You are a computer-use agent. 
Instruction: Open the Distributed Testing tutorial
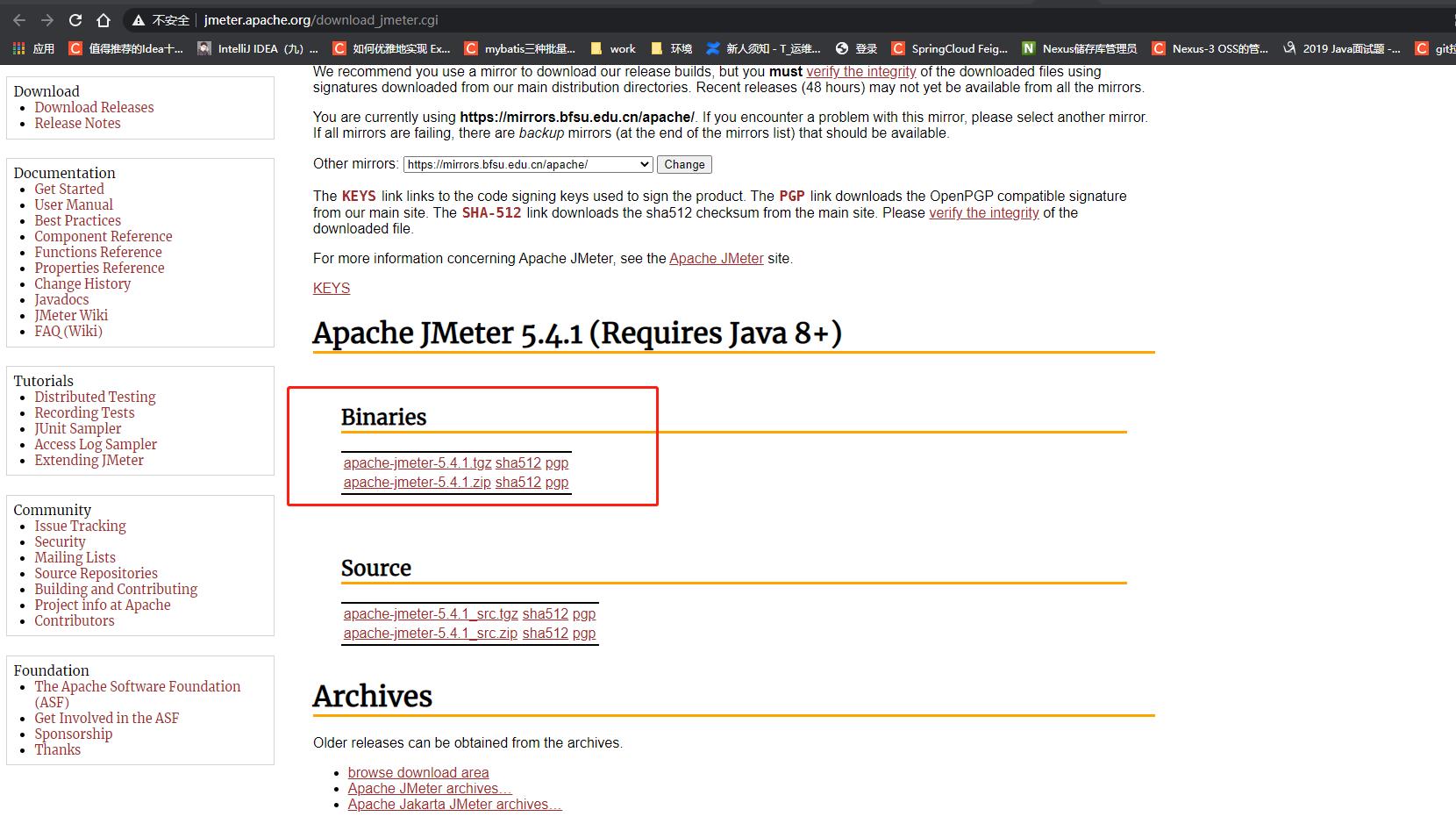click(x=95, y=397)
